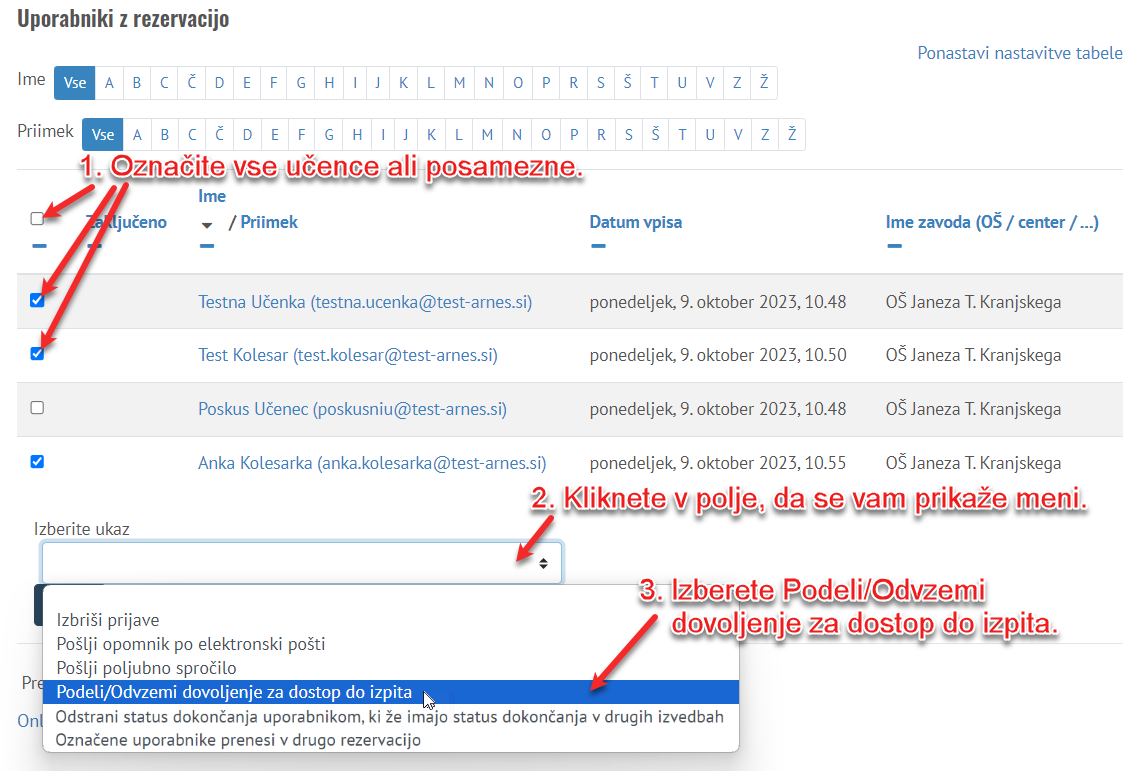Click the dash icon below select-all checkbox
Screen dimensions: 1138x771
coord(39,245)
